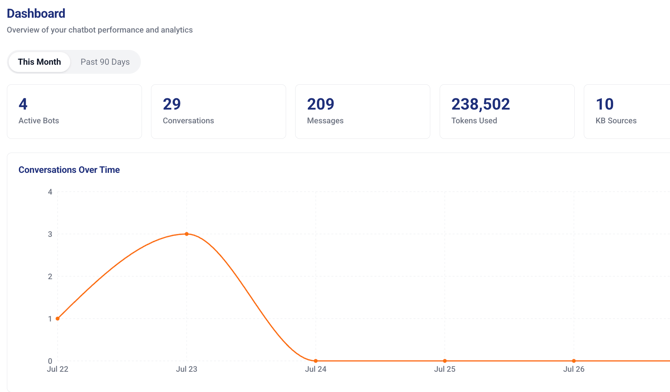Open the KB Sources stat card

point(627,112)
